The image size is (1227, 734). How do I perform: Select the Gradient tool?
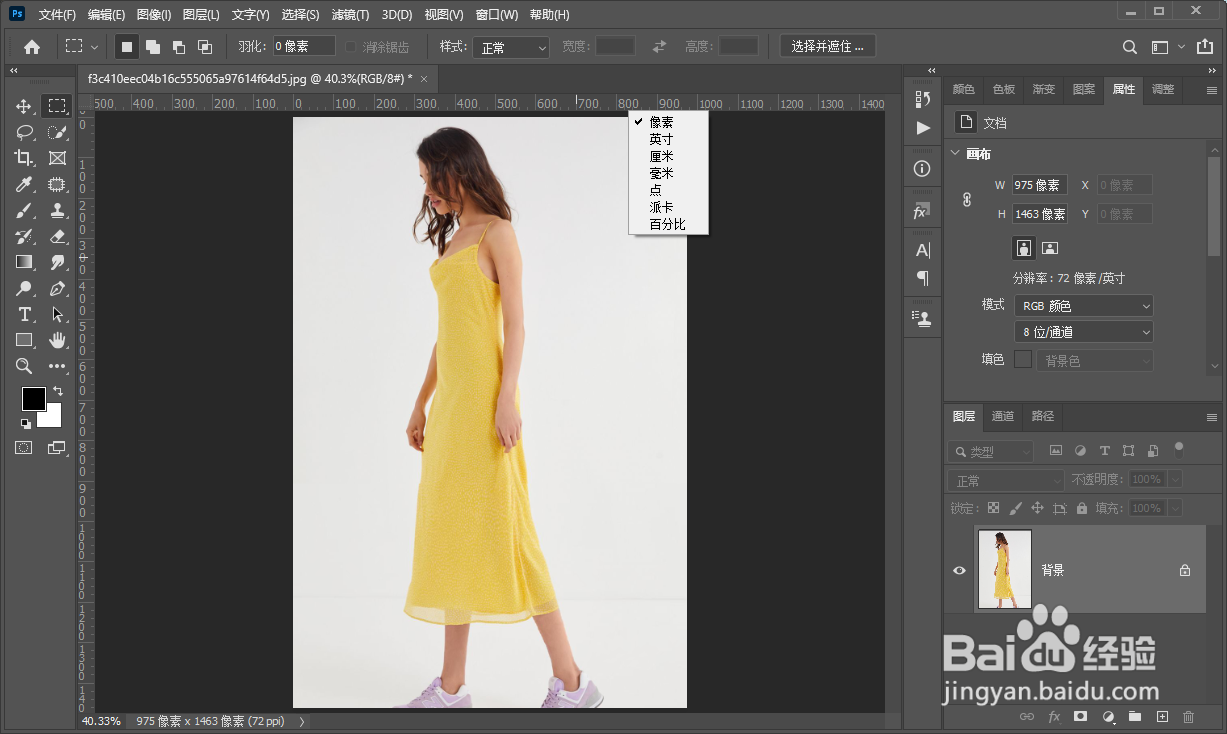pyautogui.click(x=24, y=262)
